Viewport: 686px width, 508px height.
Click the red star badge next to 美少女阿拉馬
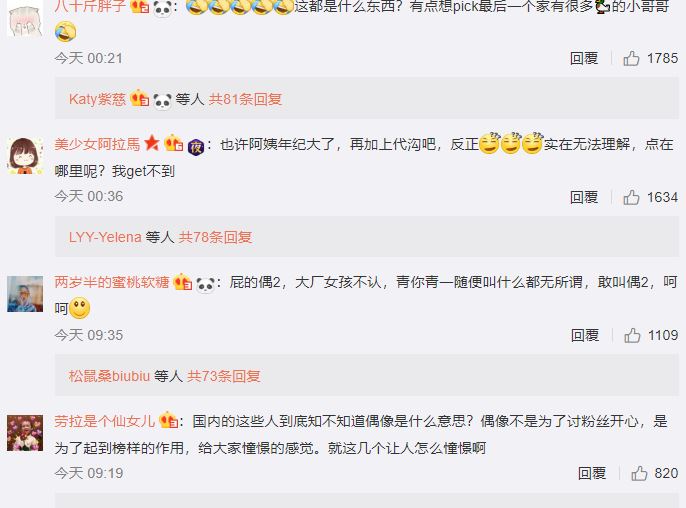pyautogui.click(x=152, y=143)
